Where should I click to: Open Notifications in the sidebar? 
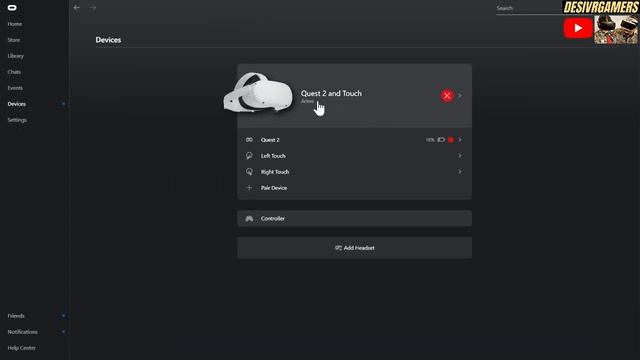[x=22, y=332]
